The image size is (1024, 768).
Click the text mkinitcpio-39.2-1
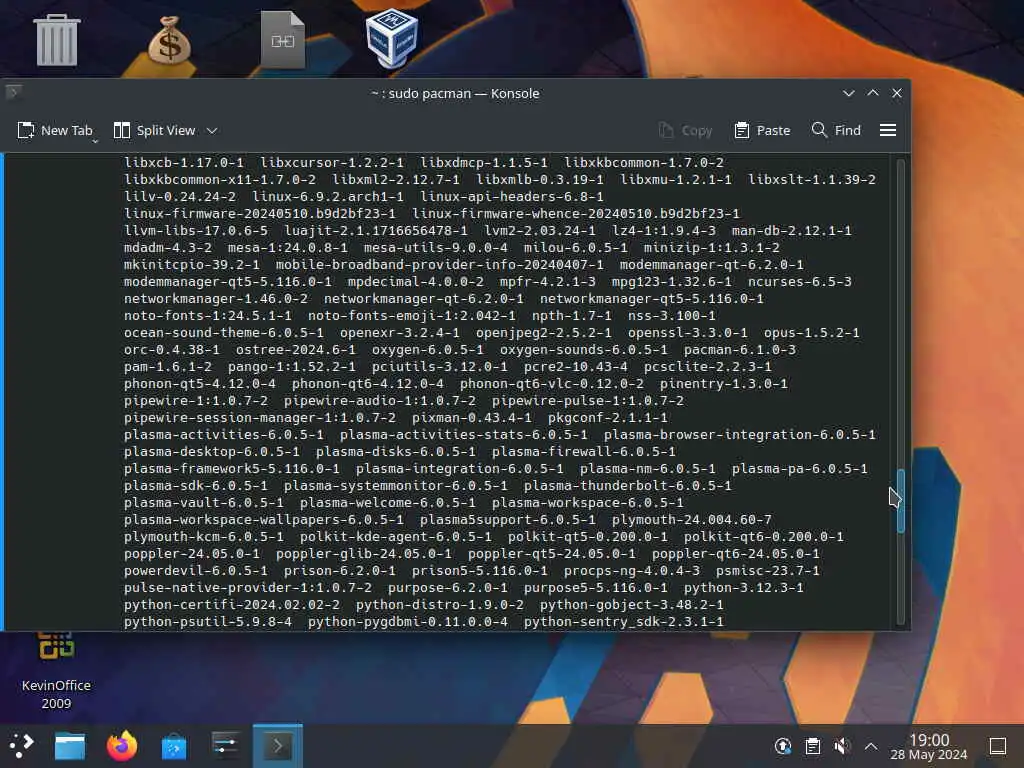click(191, 264)
